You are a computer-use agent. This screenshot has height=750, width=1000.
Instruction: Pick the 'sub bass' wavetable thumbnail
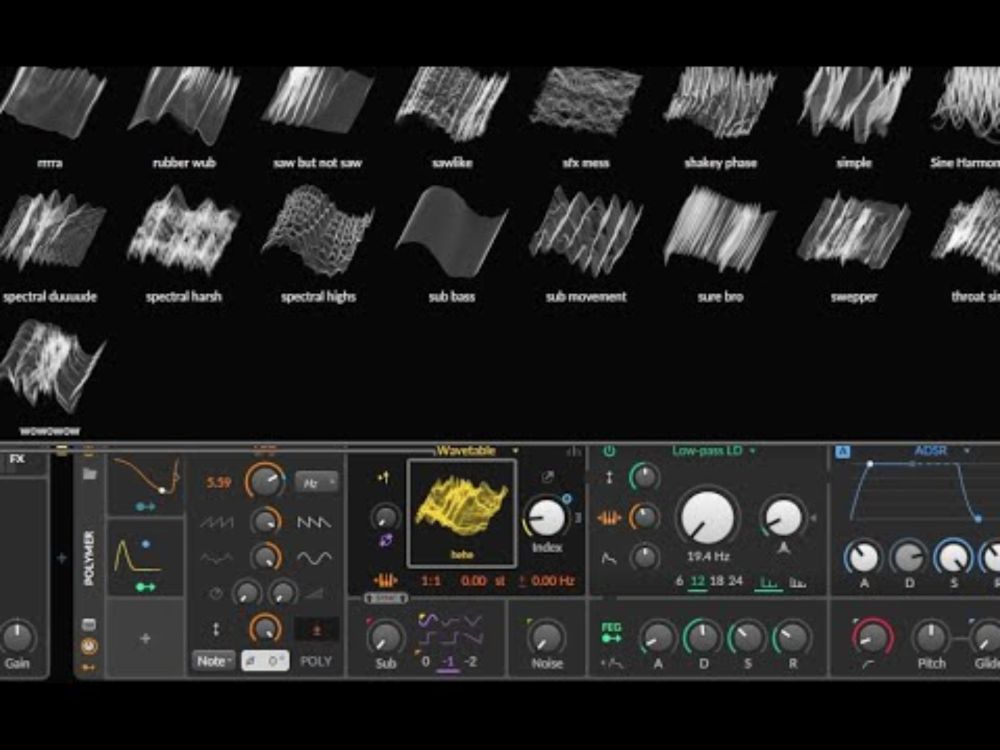[x=452, y=231]
